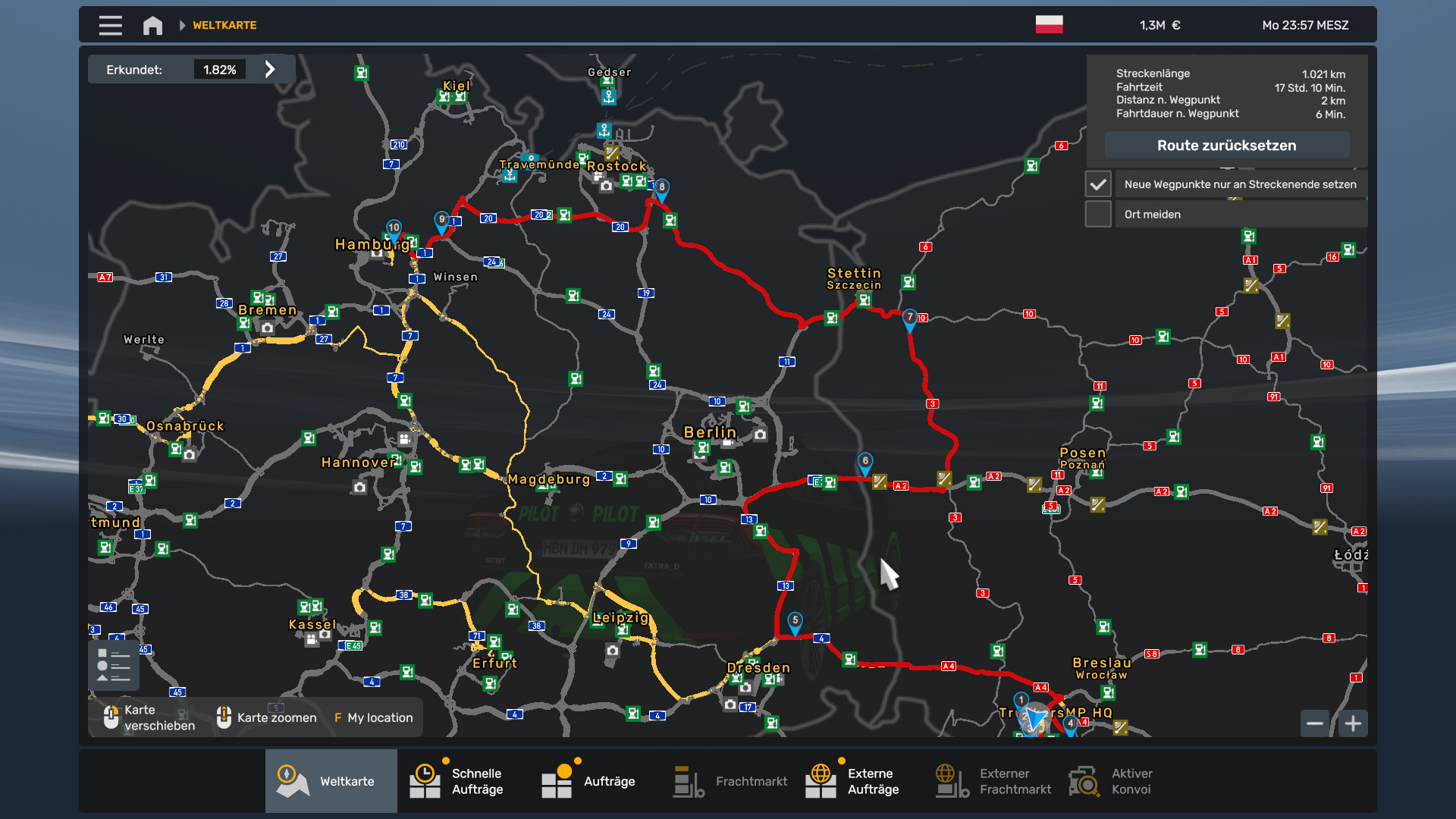Click the camera icon near Hannover
The height and width of the screenshot is (819, 1456).
point(359,487)
